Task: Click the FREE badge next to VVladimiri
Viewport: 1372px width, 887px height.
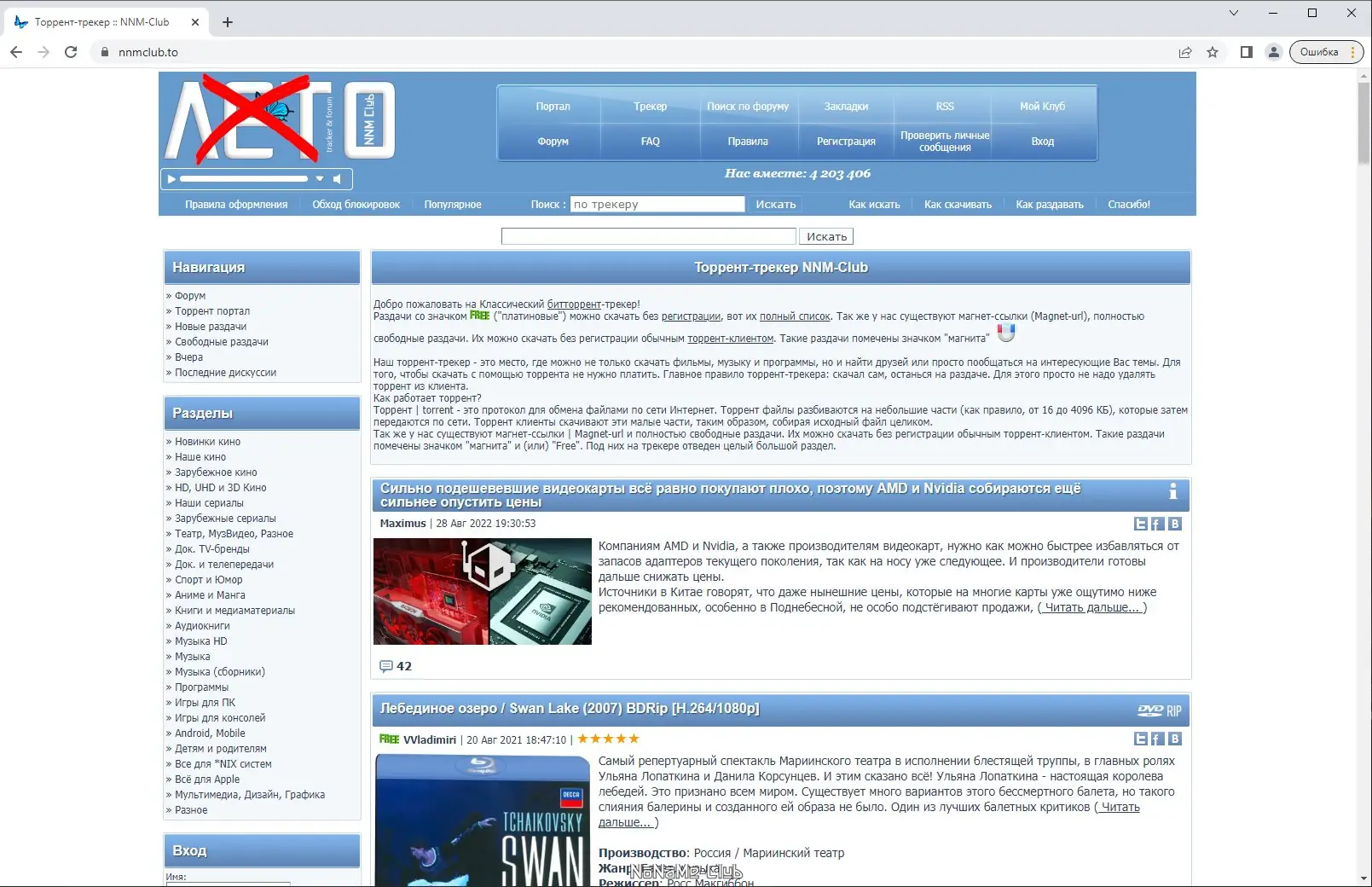Action: pyautogui.click(x=390, y=739)
